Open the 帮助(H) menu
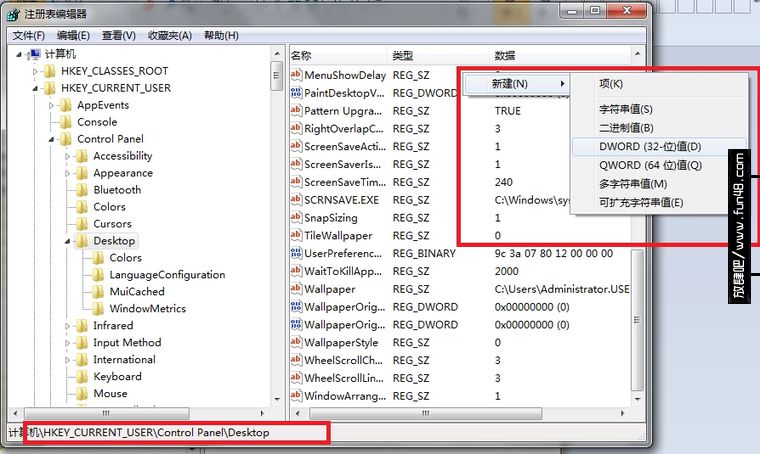The width and height of the screenshot is (760, 454). pyautogui.click(x=221, y=35)
